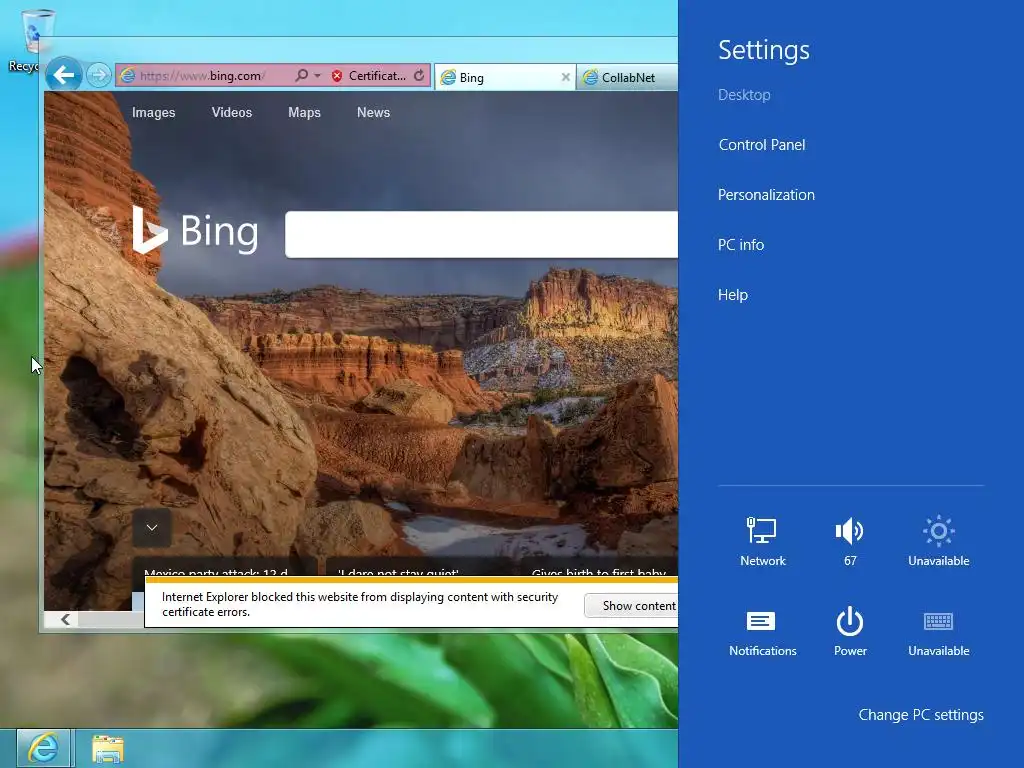Close the Bing tab
Viewport: 1024px width, 768px height.
[566, 77]
